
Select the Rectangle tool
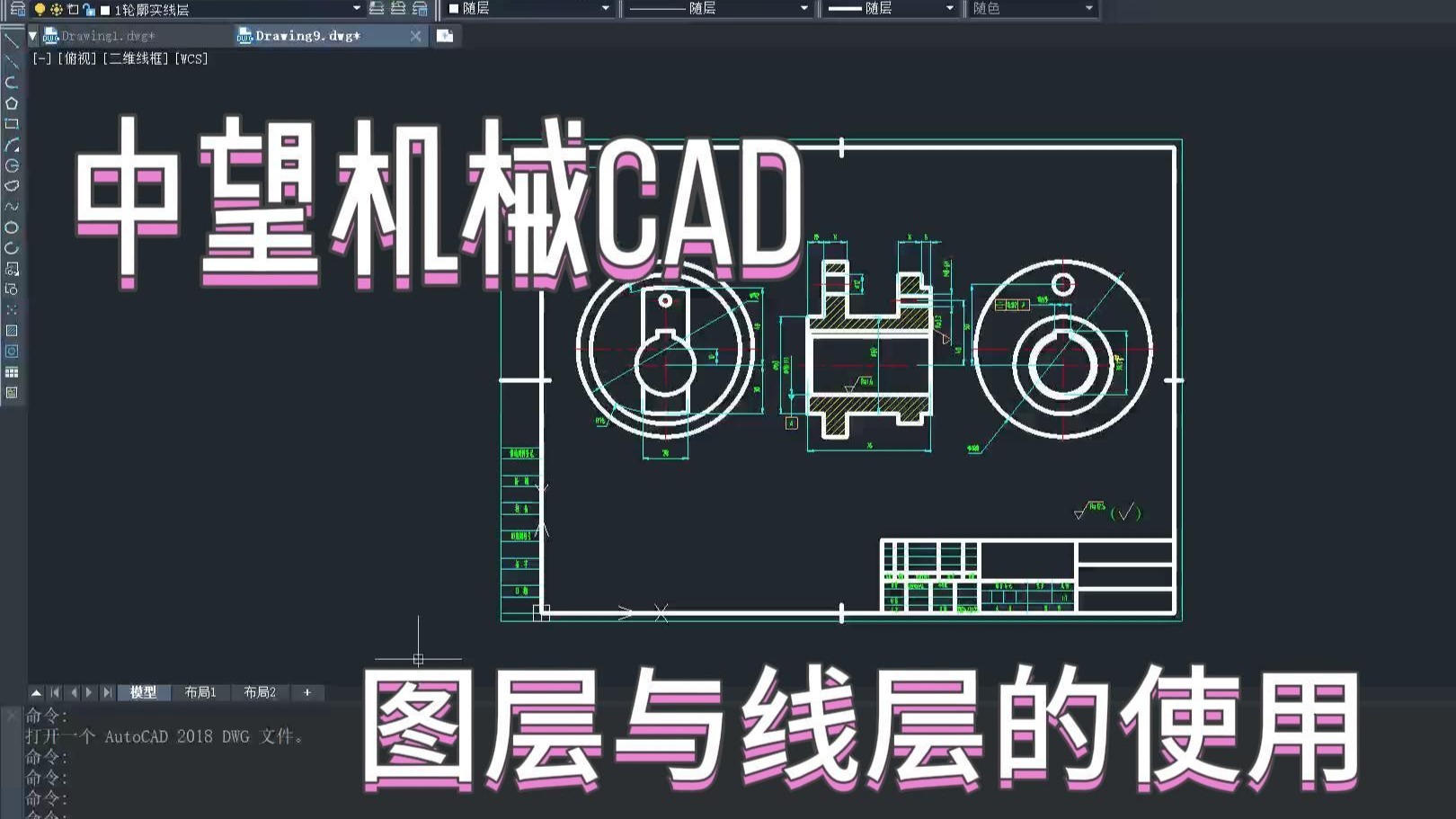pos(12,124)
